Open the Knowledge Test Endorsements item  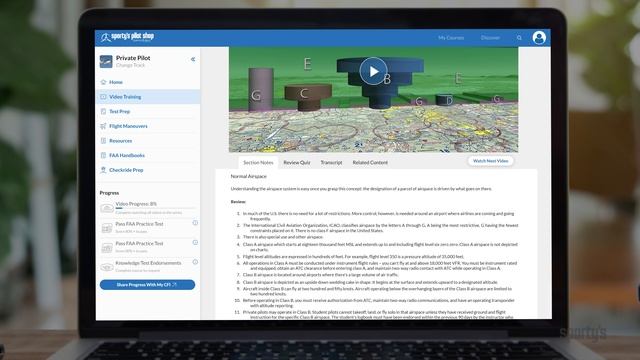pyautogui.click(x=148, y=263)
